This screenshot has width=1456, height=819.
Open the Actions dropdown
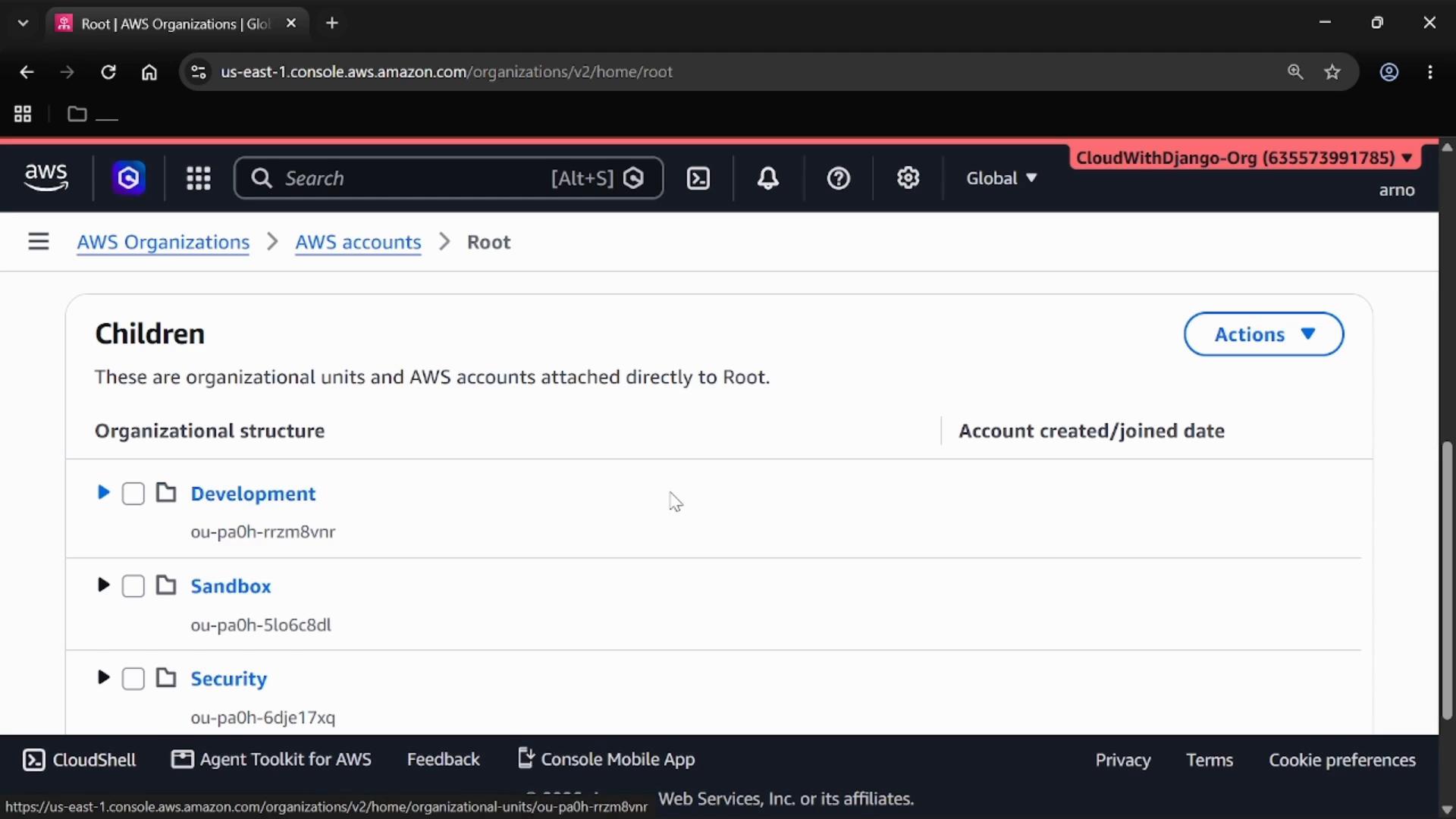coord(1263,334)
